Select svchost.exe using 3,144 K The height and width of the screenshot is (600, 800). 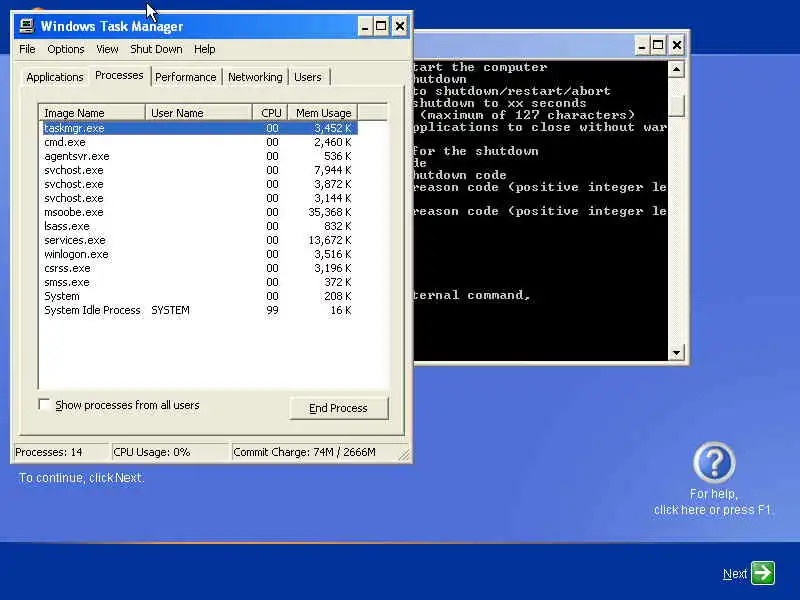pyautogui.click(x=199, y=198)
